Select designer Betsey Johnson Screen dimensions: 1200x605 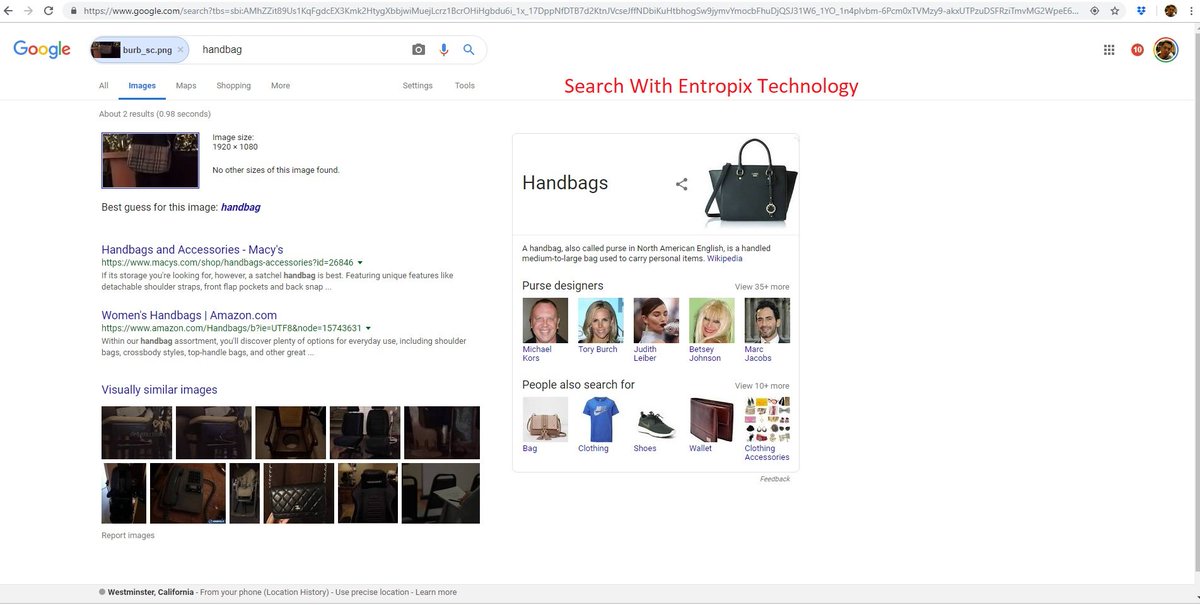coord(711,330)
